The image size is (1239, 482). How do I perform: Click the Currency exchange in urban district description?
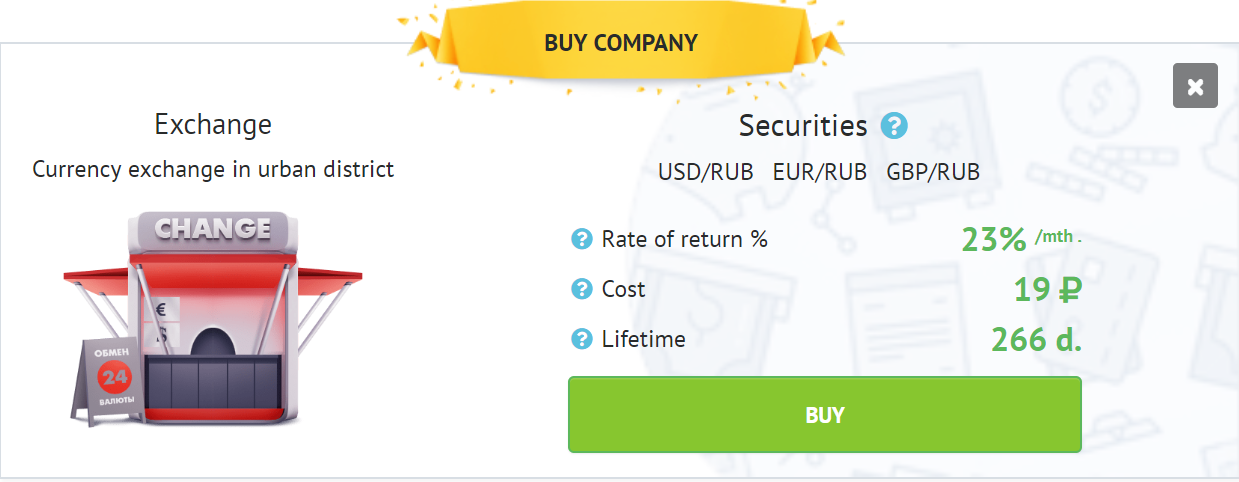click(x=213, y=169)
